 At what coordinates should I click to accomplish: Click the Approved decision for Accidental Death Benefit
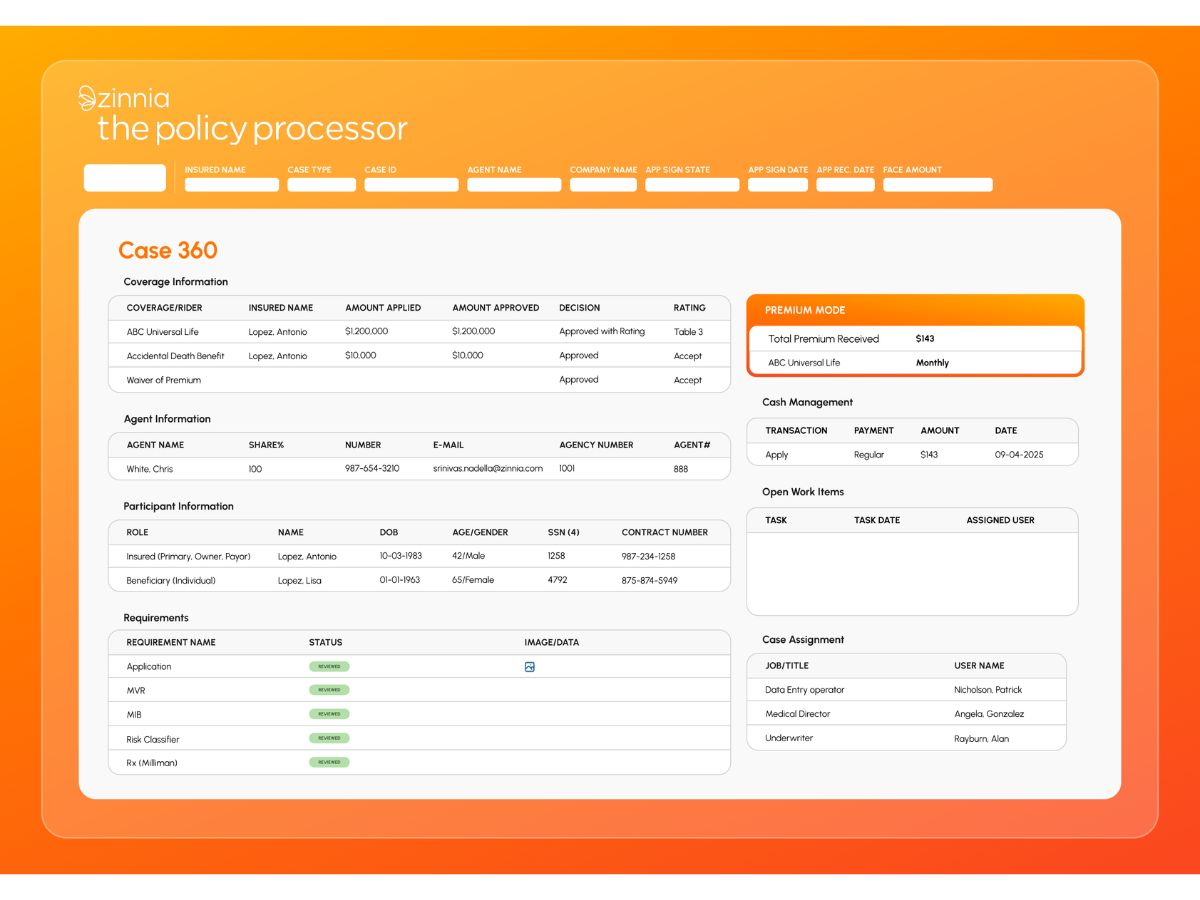tap(579, 356)
